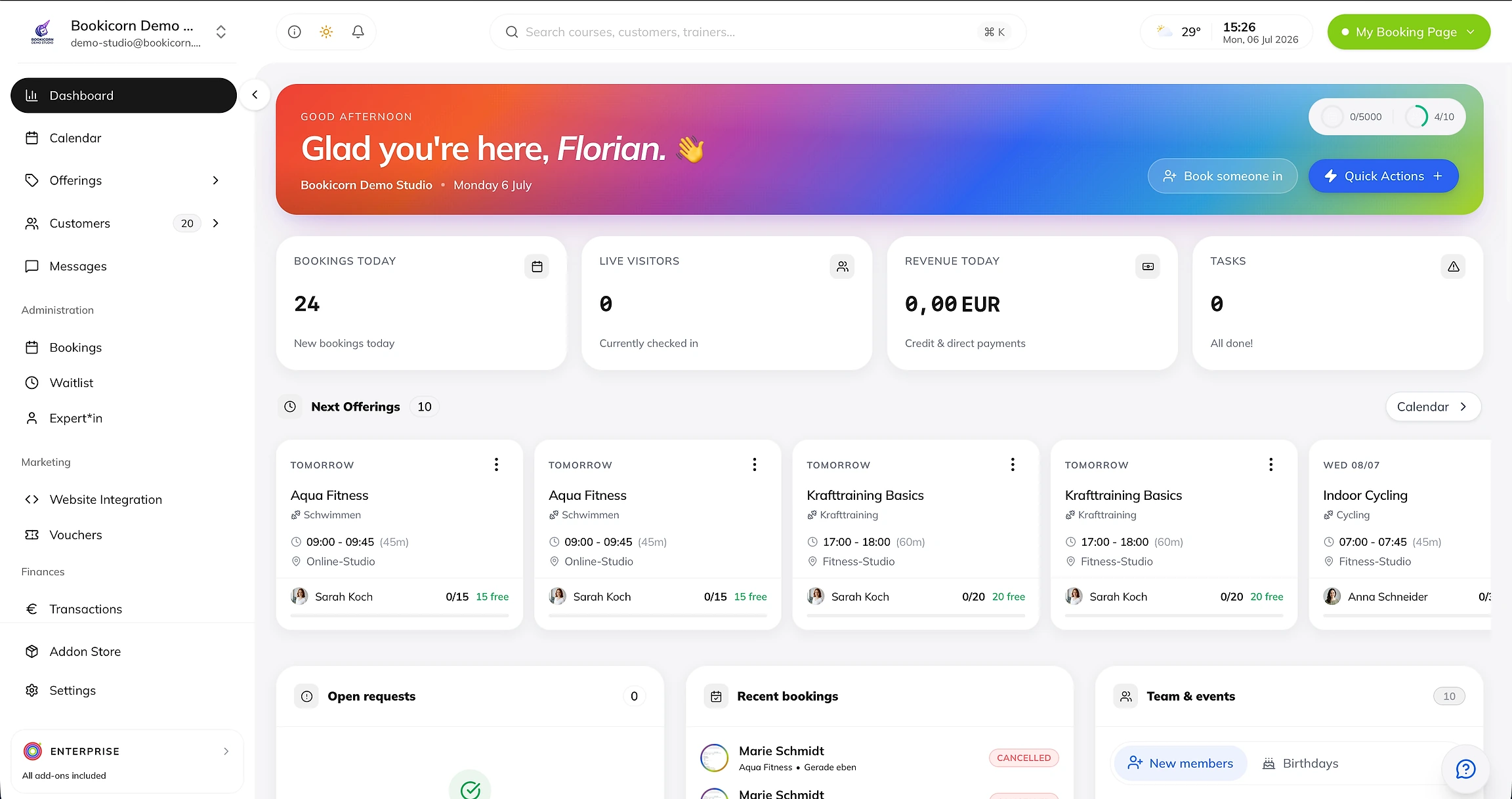
Task: Open the Indoor Cycling offering card
Action: pyautogui.click(x=1400, y=535)
